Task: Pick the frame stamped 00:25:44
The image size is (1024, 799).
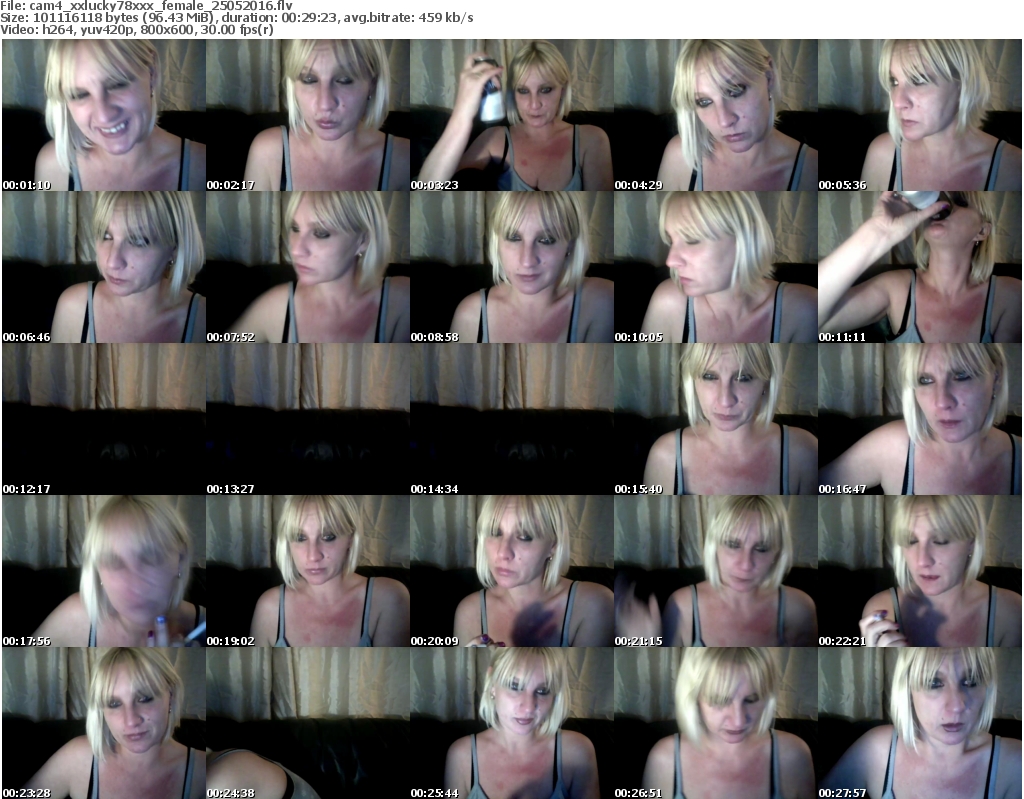Action: point(511,723)
